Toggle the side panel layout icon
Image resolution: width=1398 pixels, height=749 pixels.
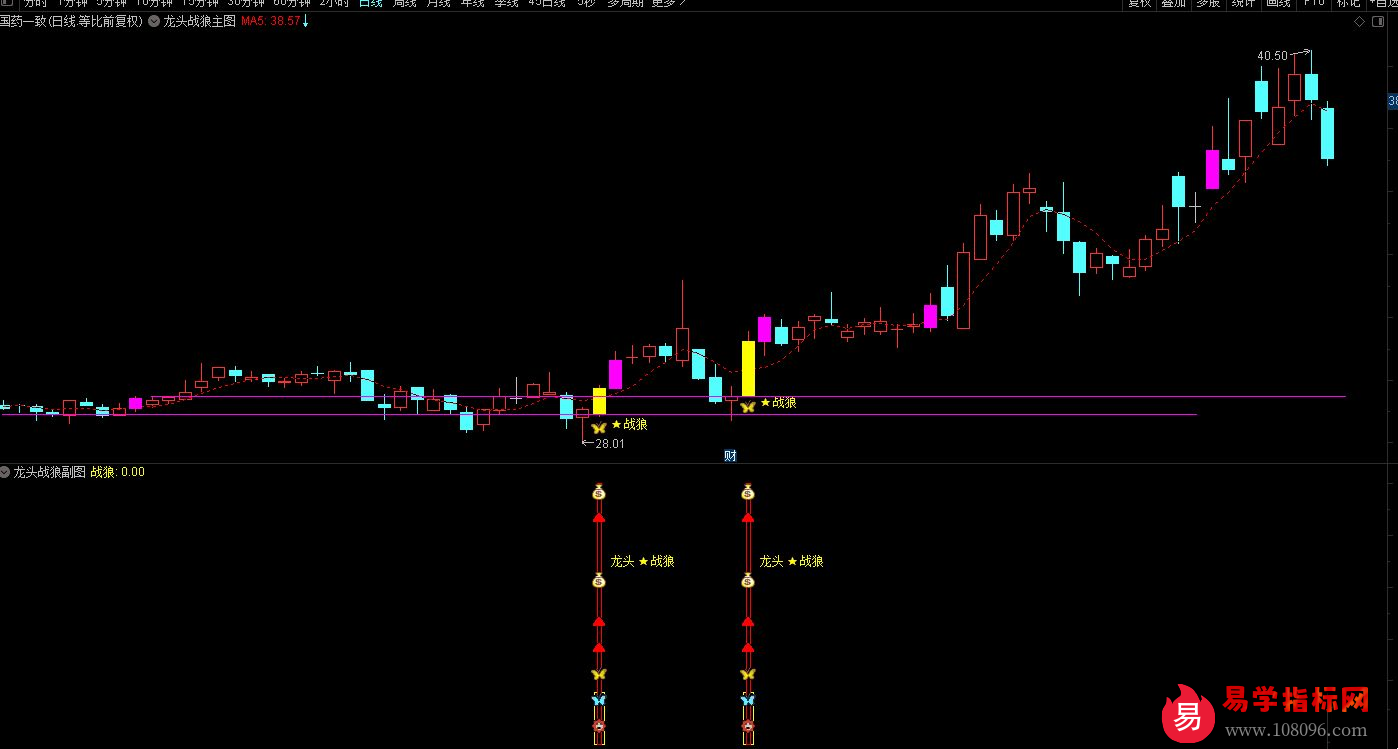(1378, 21)
